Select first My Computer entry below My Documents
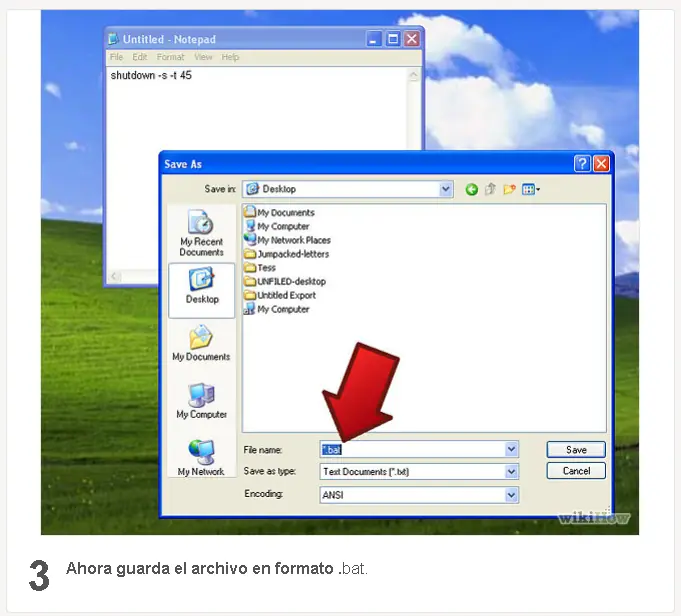681x616 pixels. click(x=277, y=226)
